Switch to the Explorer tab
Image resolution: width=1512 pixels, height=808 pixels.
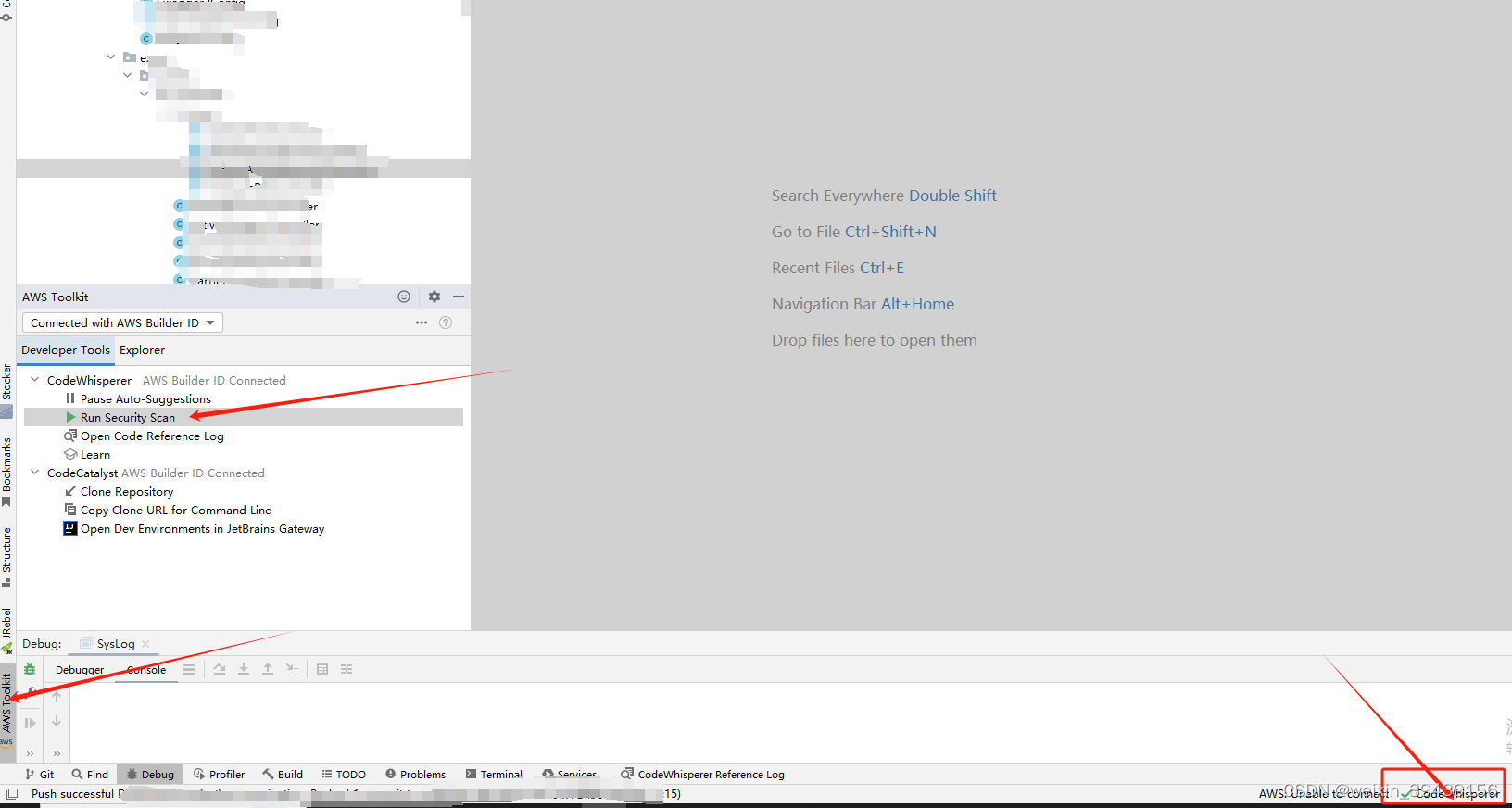click(x=142, y=350)
